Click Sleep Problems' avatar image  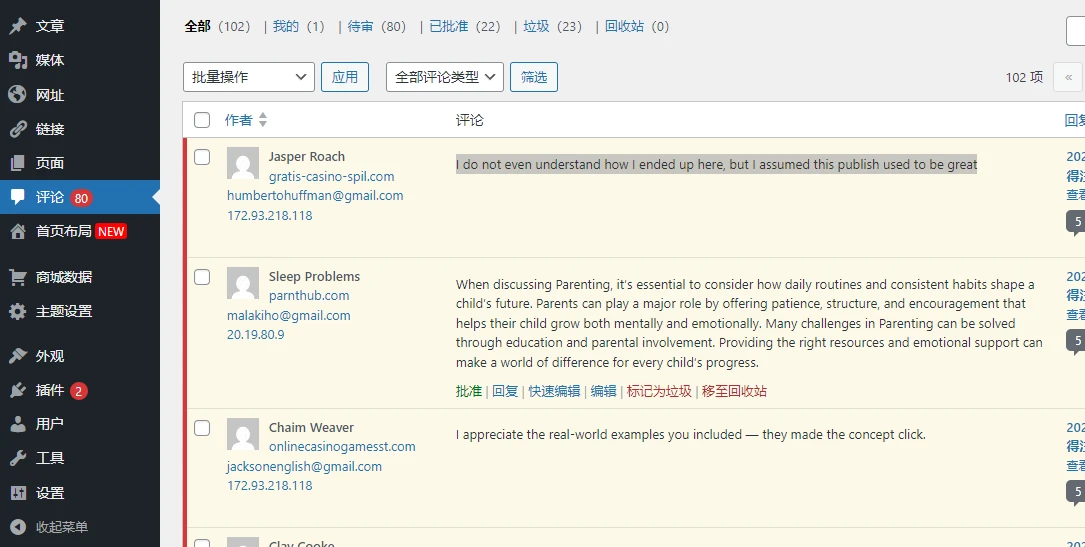click(243, 284)
